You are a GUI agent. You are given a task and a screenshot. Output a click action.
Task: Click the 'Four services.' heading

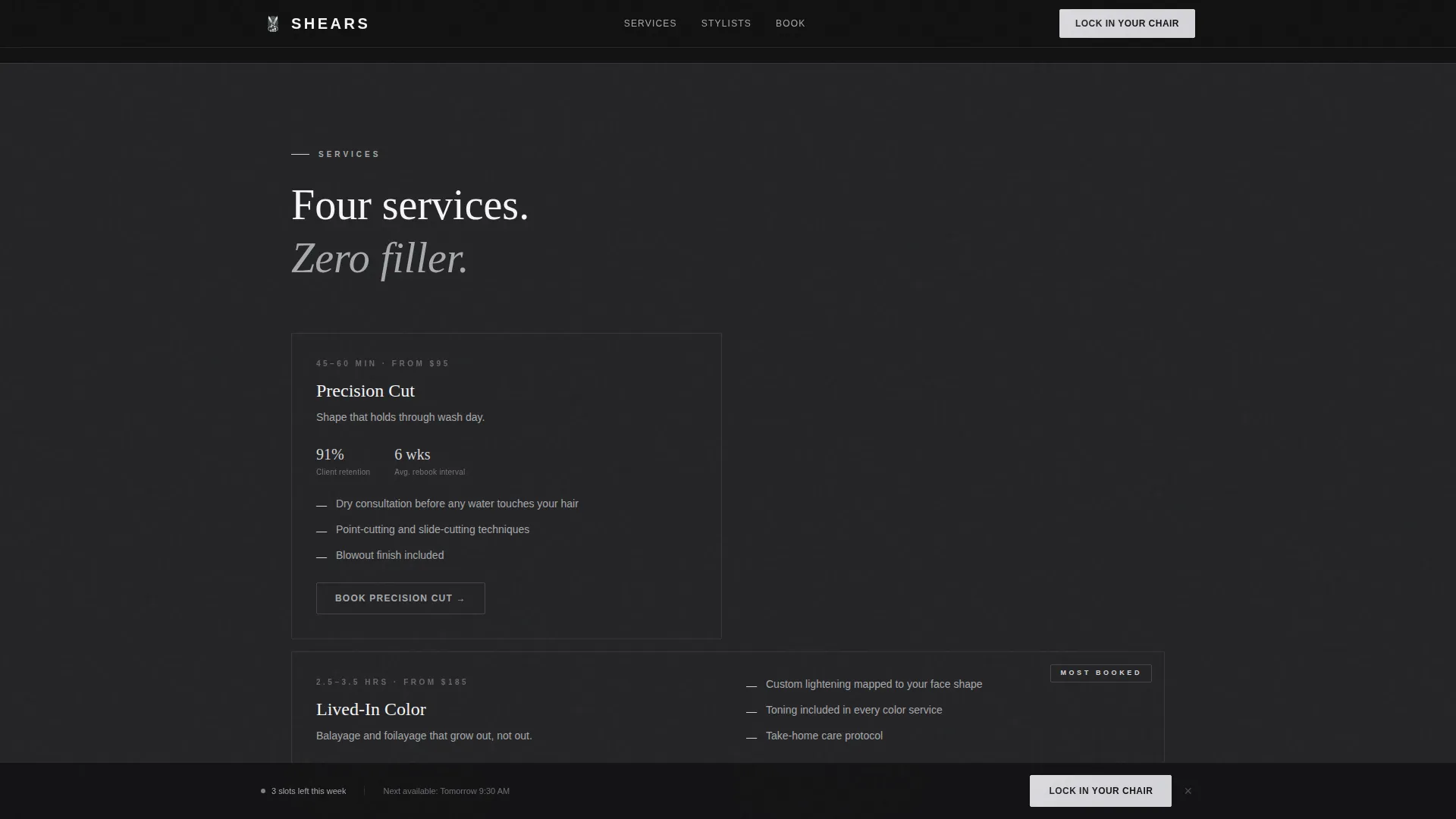(409, 206)
